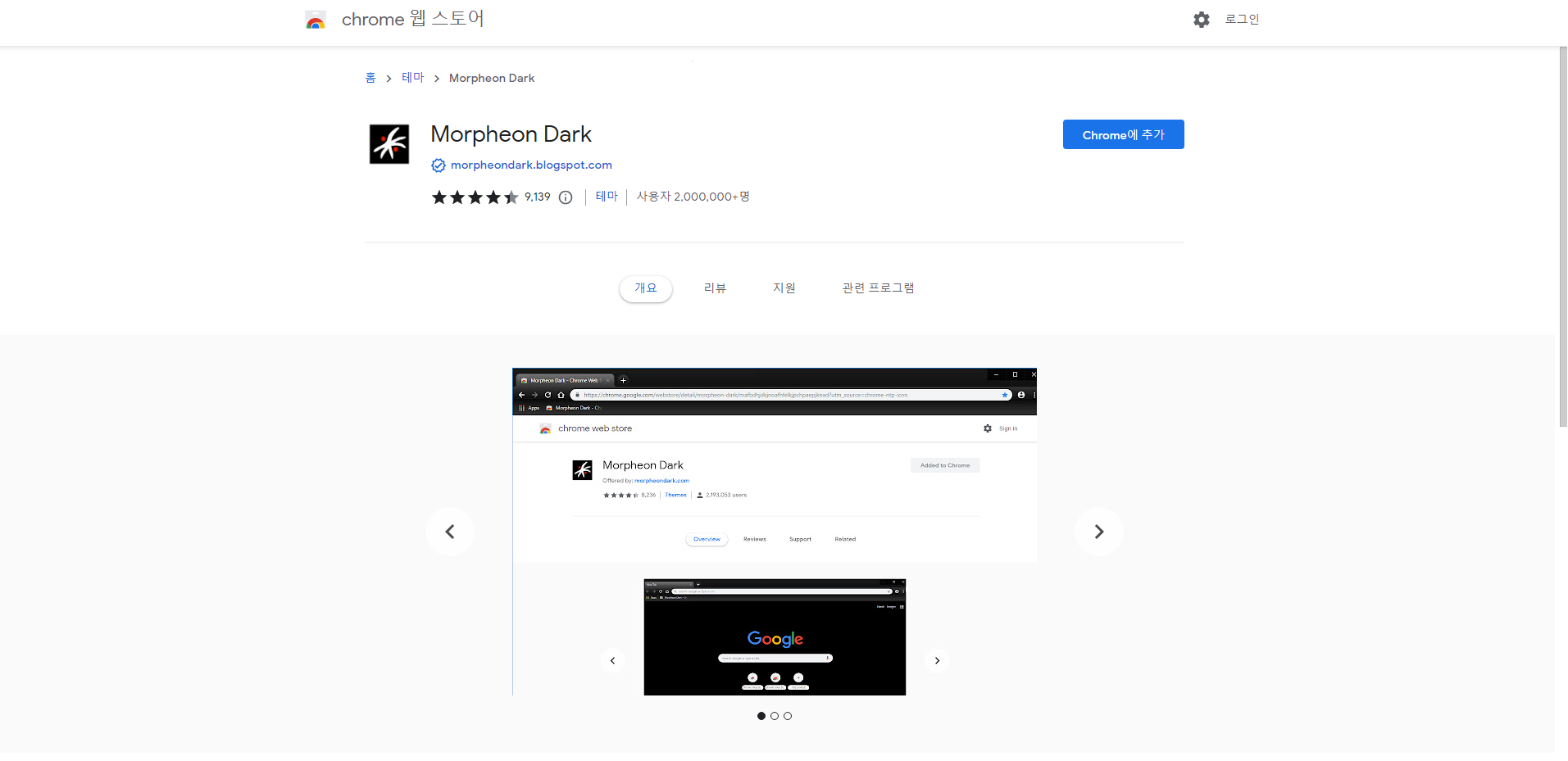Screen dimensions: 1568x761
Task: Click the Morpheon Dark theme icon
Action: 389,144
